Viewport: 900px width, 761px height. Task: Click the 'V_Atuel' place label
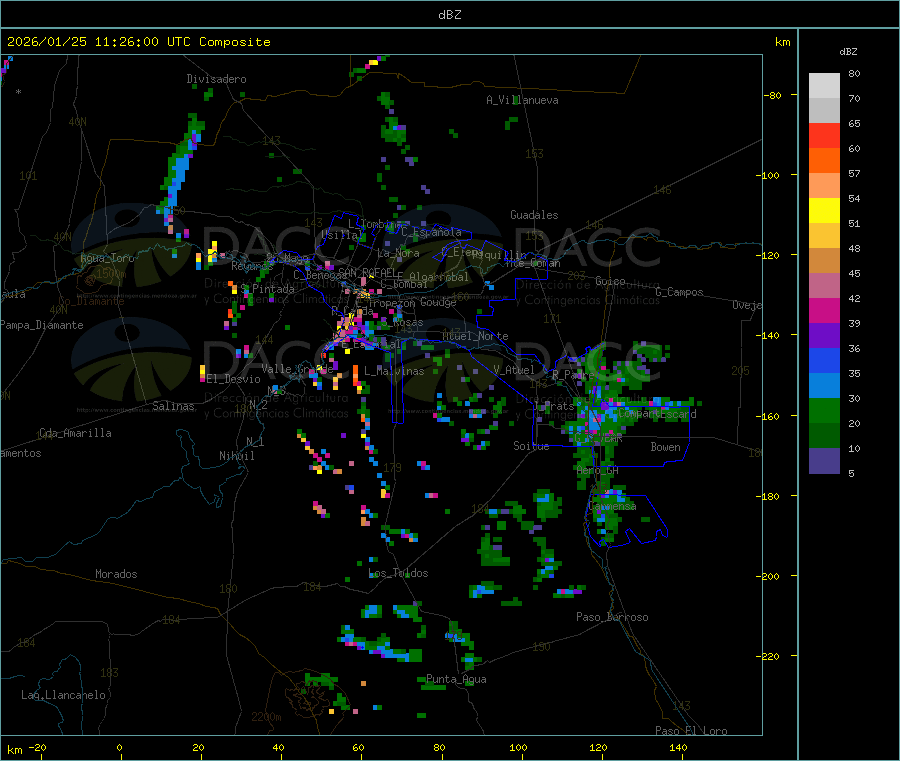(x=514, y=370)
